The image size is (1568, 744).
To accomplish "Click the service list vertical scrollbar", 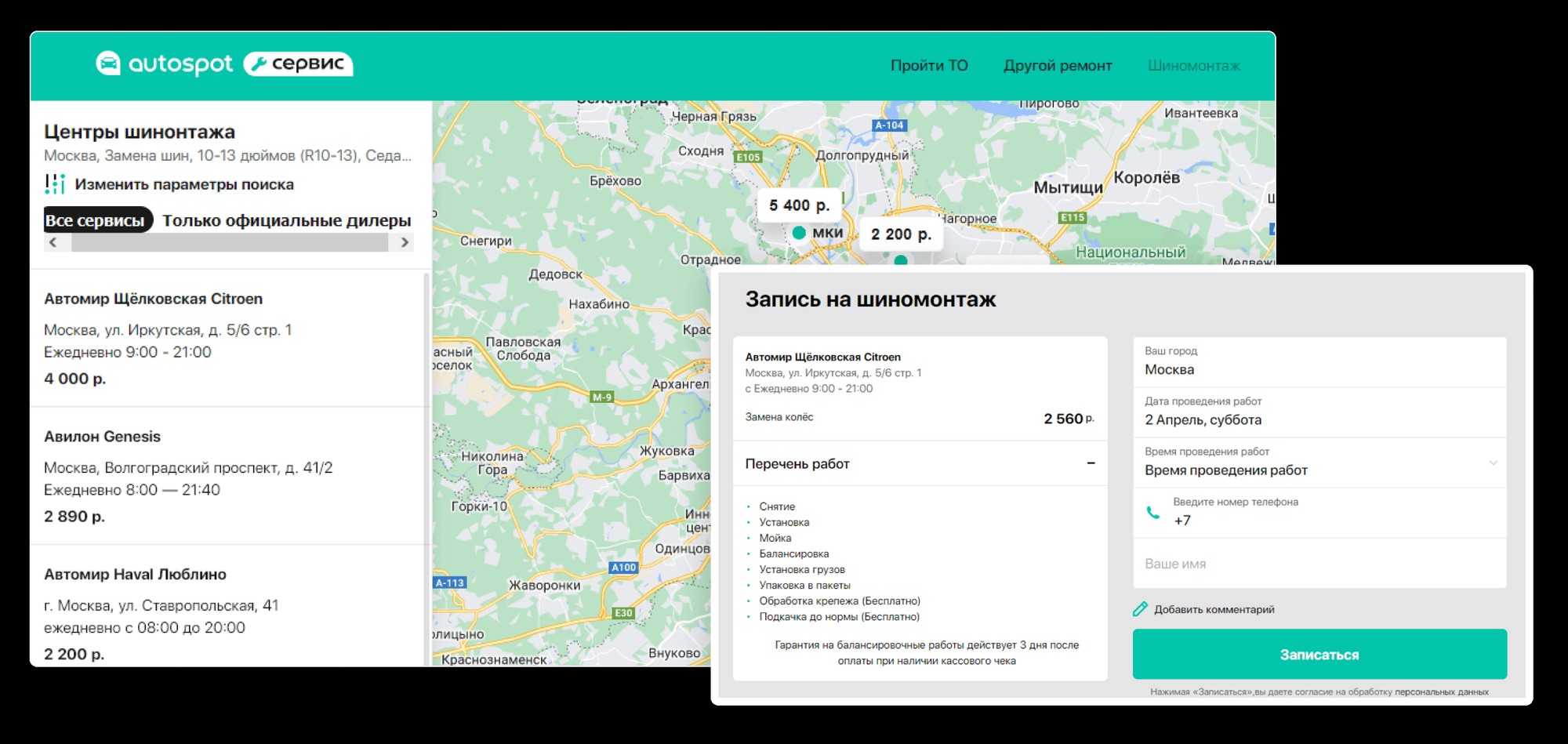I will 427,469.
